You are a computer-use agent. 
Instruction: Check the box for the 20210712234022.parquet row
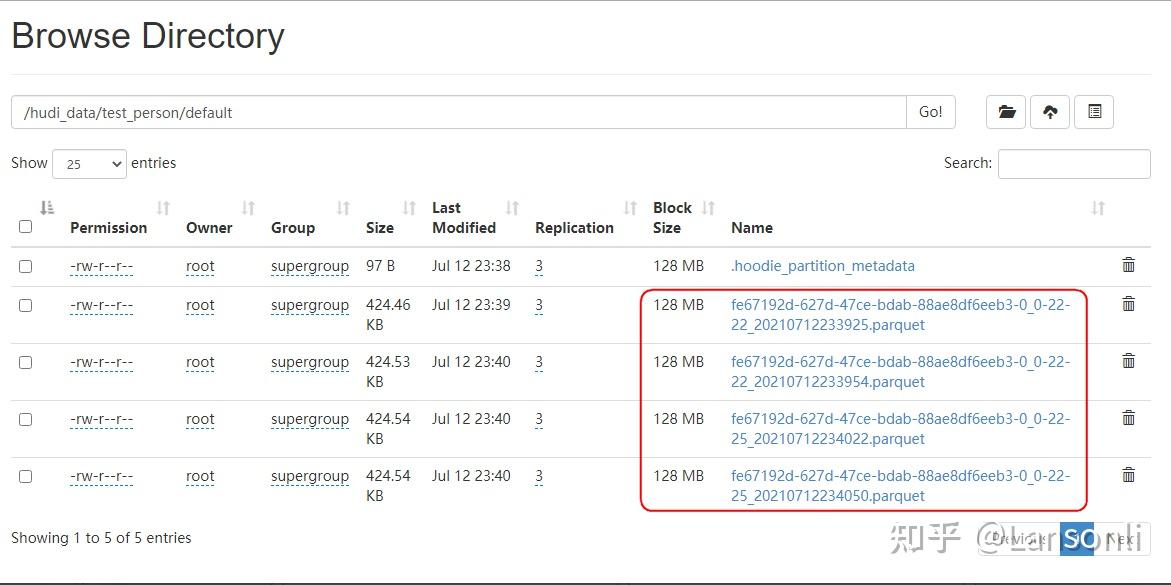click(x=25, y=419)
